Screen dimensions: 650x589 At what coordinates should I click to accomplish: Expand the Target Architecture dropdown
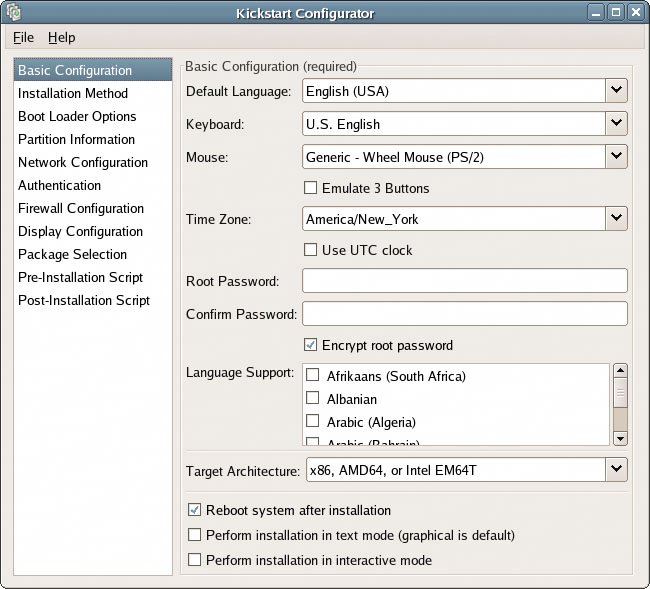tap(616, 468)
